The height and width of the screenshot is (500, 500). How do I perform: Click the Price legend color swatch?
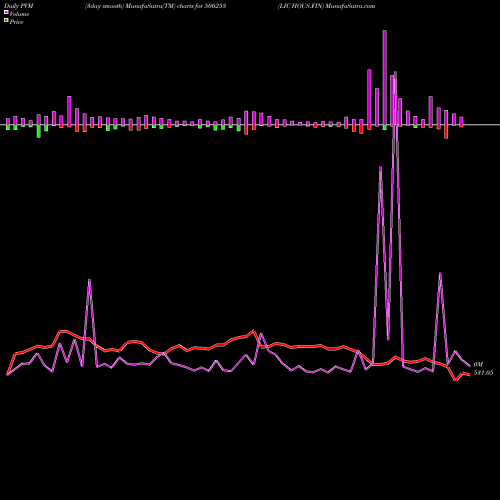point(6,21)
